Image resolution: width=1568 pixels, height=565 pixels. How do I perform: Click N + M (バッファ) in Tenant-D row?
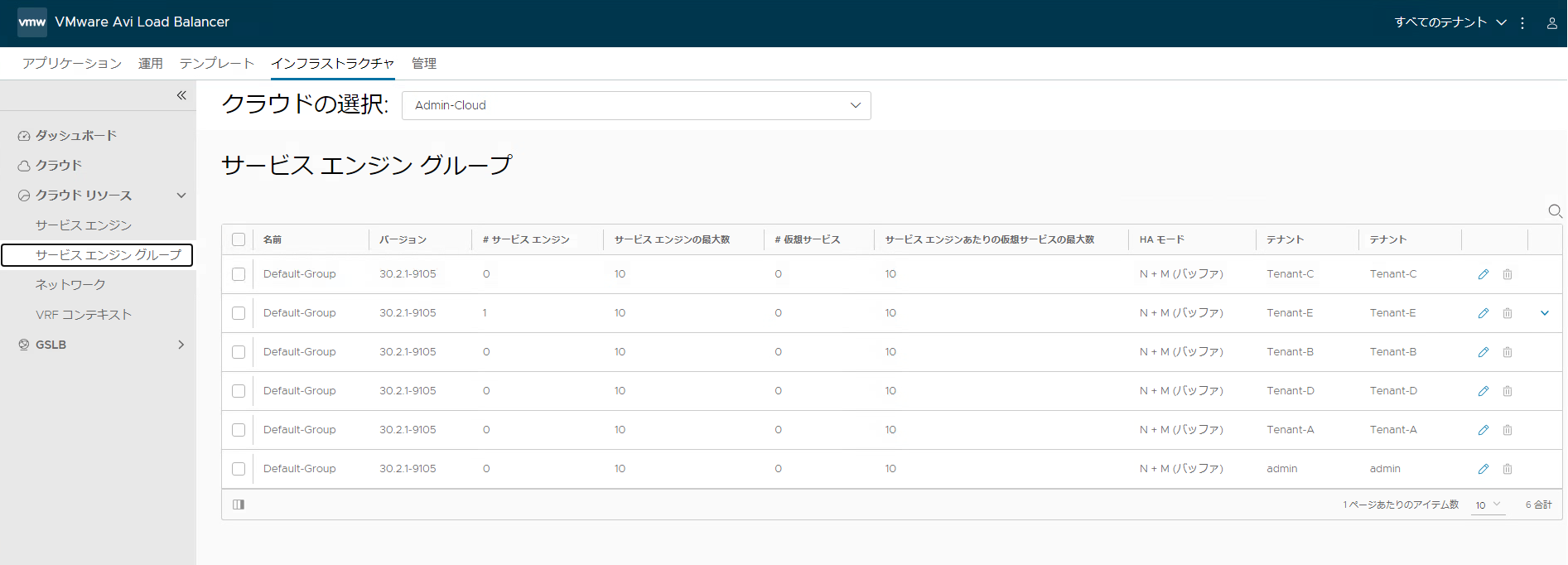pos(1181,391)
